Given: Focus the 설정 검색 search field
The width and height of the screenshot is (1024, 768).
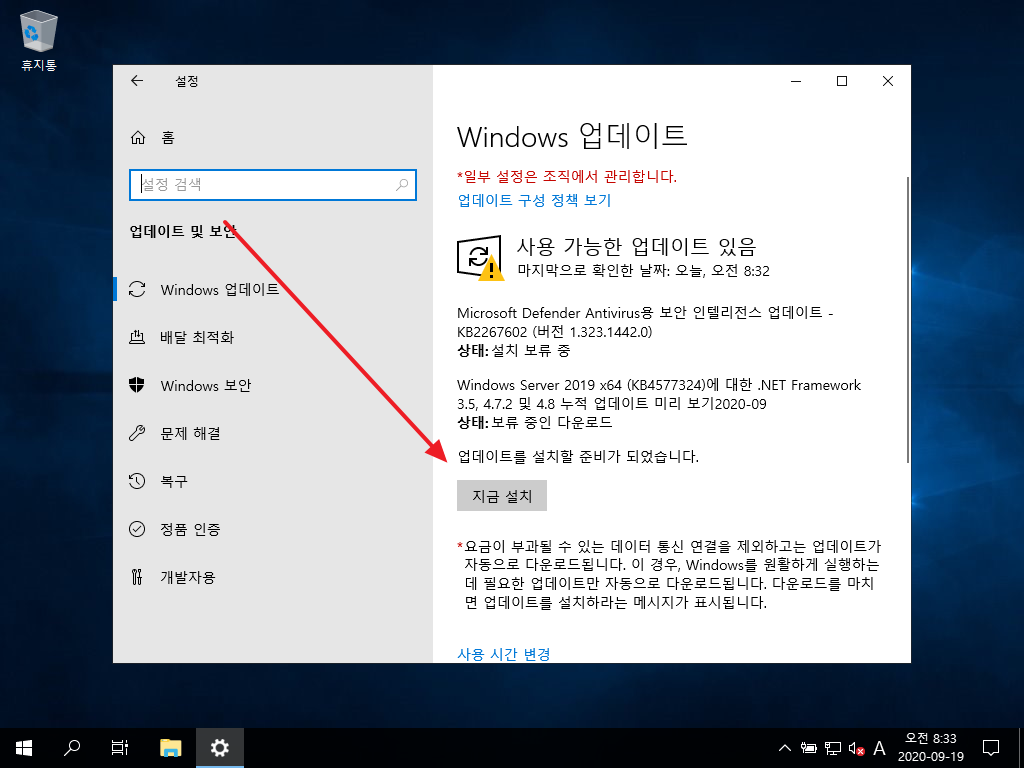Looking at the screenshot, I should pos(273,185).
